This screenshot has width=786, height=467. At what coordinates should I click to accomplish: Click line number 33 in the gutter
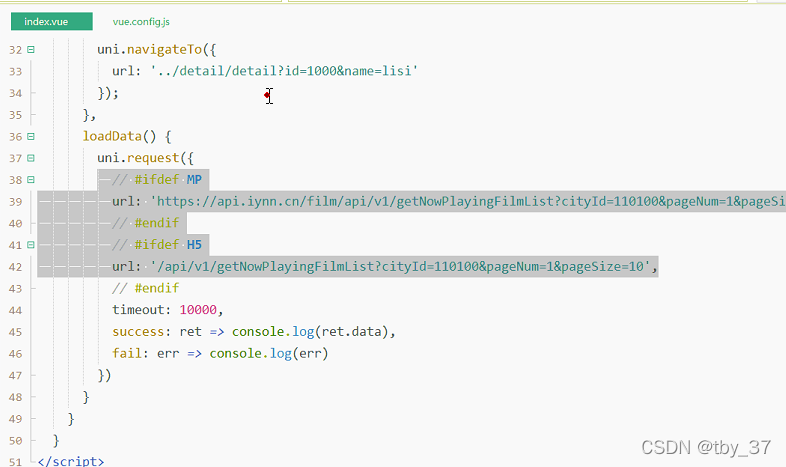[16, 72]
